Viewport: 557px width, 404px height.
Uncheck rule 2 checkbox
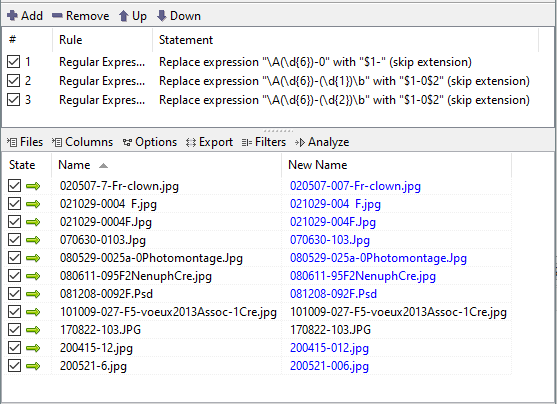pos(13,81)
